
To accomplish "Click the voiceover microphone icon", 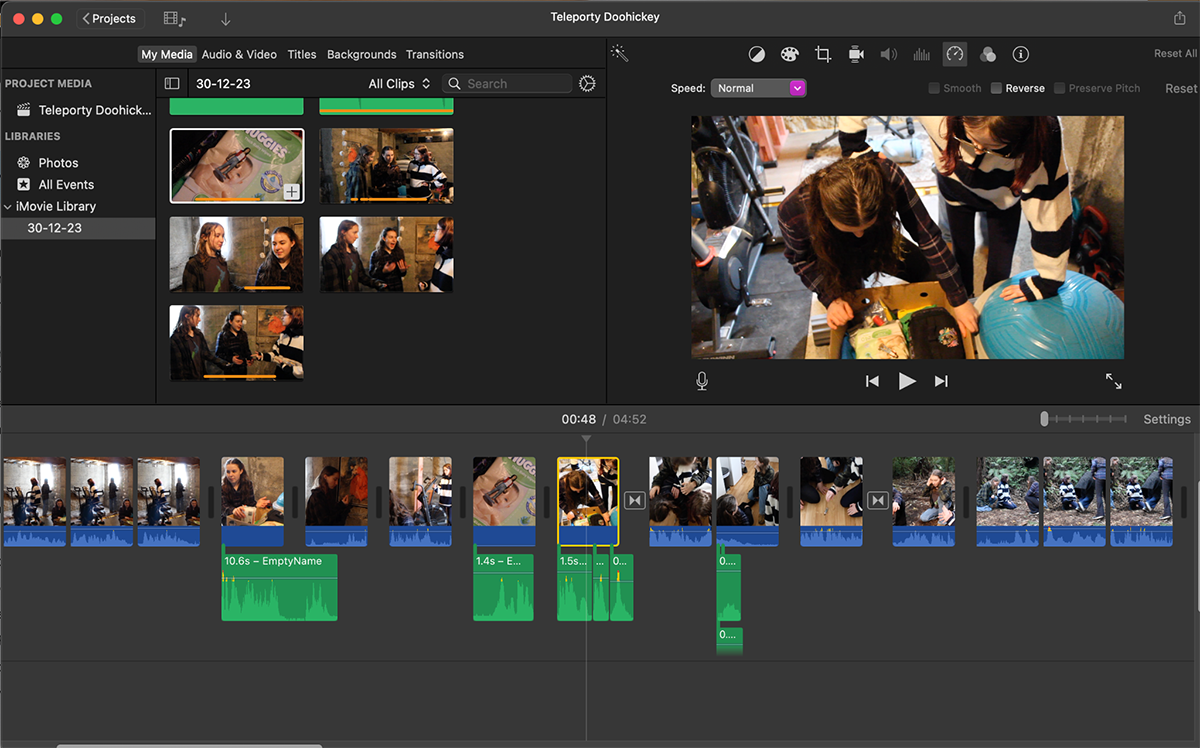I will pos(702,381).
